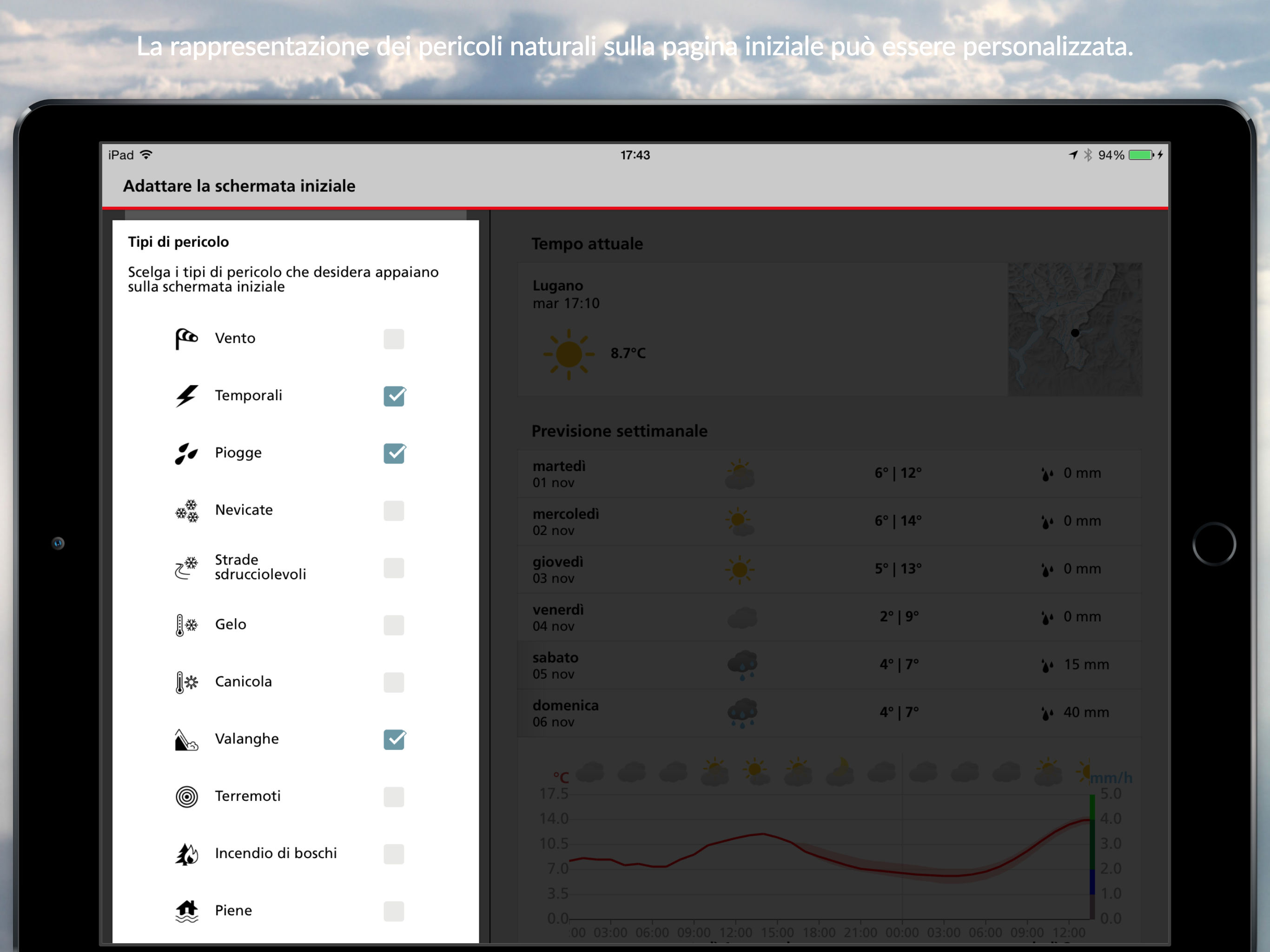
Task: Enable the Canicola checkbox
Action: pyautogui.click(x=394, y=682)
